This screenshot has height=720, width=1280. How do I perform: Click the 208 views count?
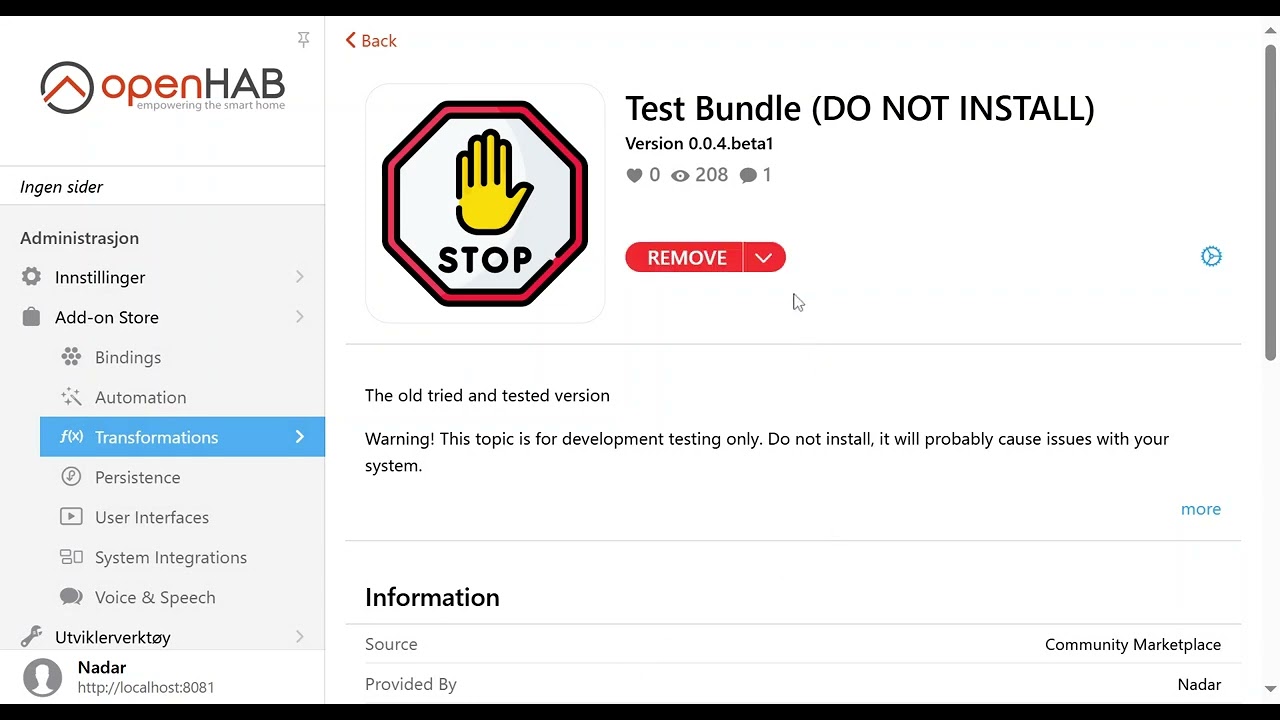pyautogui.click(x=711, y=175)
